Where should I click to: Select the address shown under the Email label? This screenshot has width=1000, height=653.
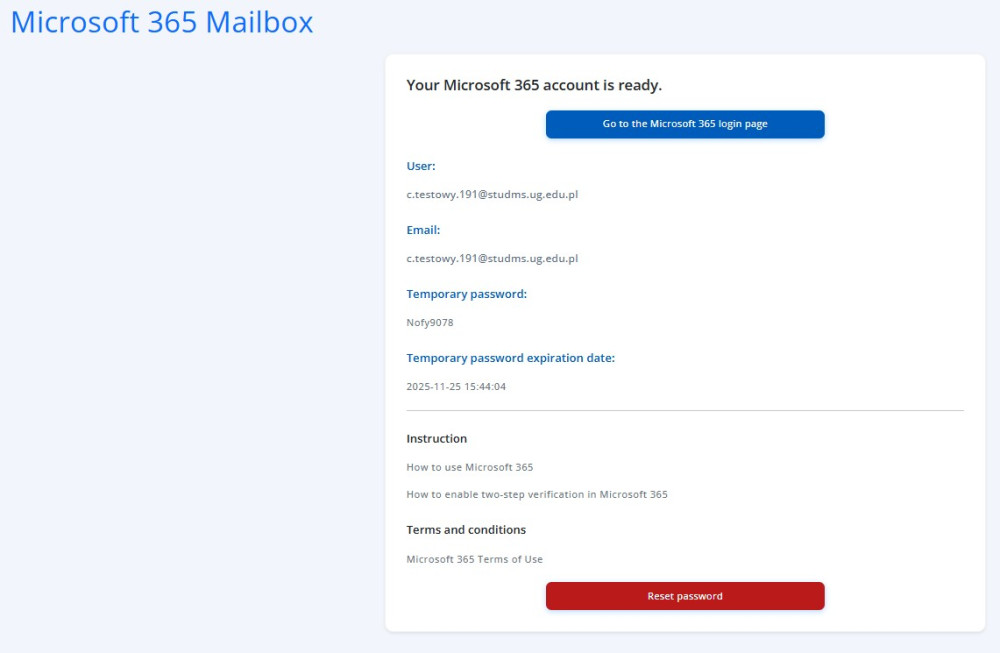tap(492, 258)
